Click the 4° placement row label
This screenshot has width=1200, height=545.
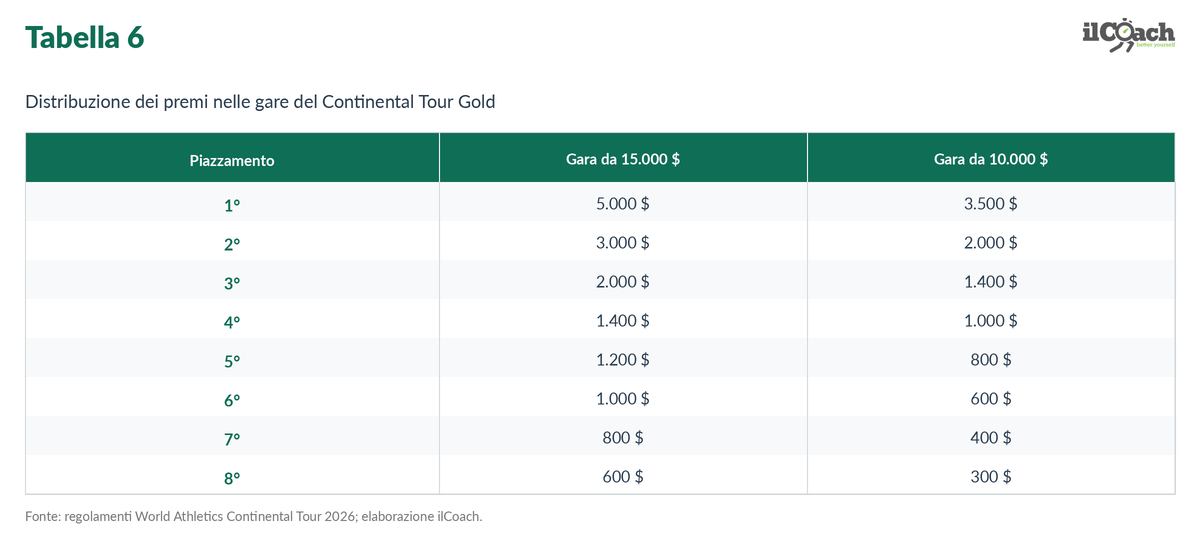[x=232, y=321]
